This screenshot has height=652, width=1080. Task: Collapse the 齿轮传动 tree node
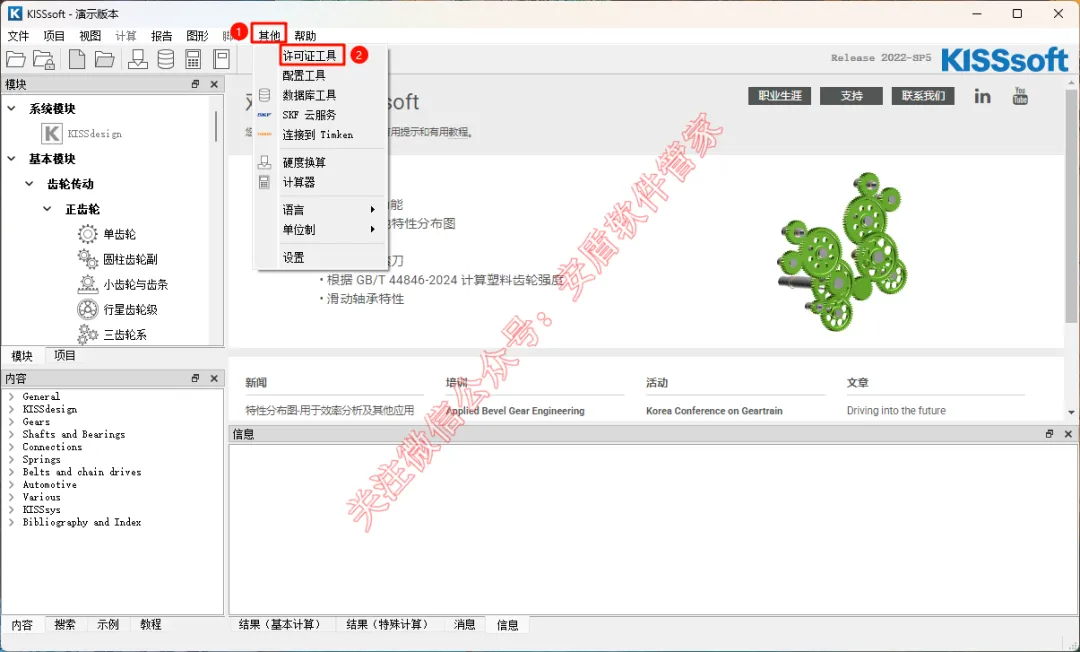click(29, 184)
